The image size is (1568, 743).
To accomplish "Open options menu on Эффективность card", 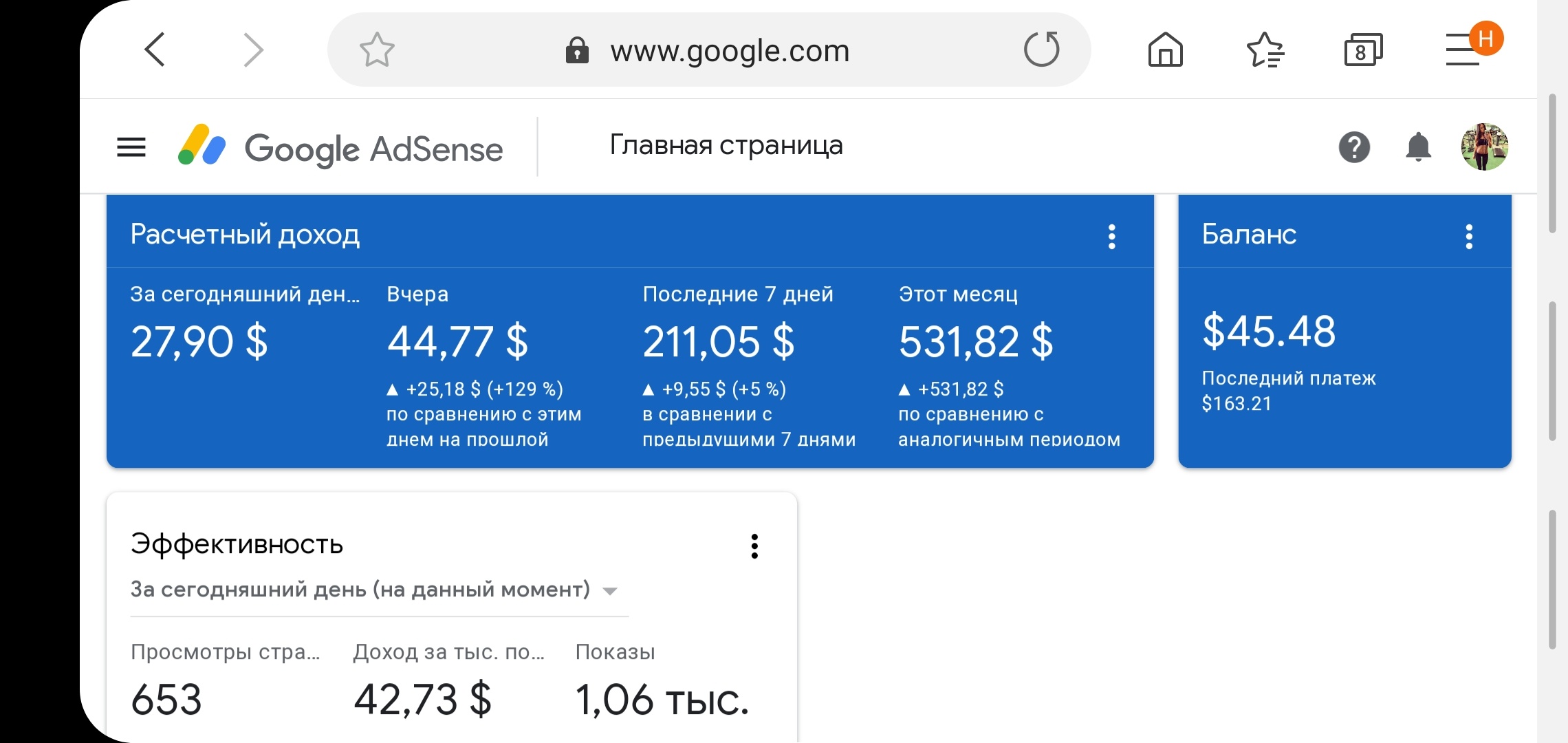I will [x=754, y=546].
